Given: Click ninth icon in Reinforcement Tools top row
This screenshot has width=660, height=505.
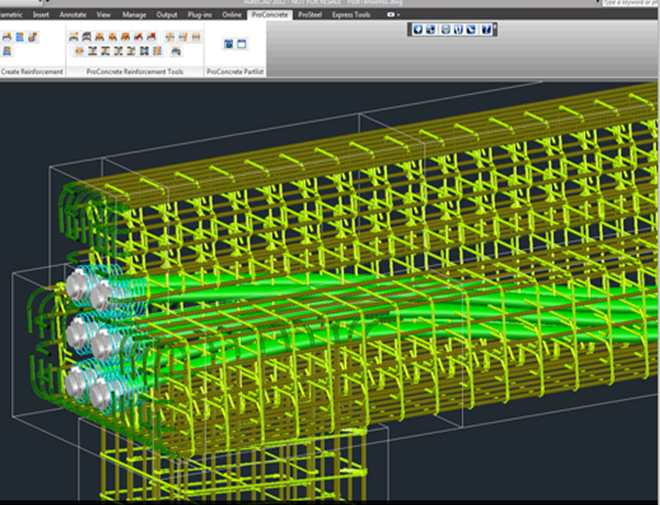Looking at the screenshot, I should coord(183,37).
